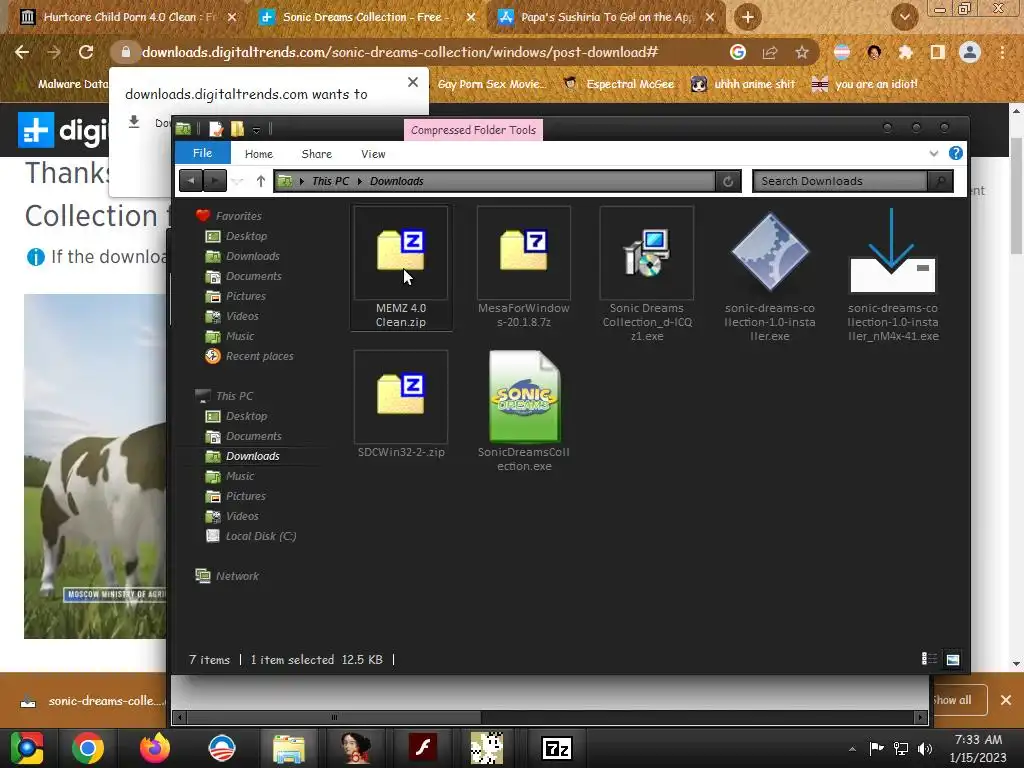The image size is (1024, 768).
Task: Go forward in File Explorer history
Action: coord(214,181)
